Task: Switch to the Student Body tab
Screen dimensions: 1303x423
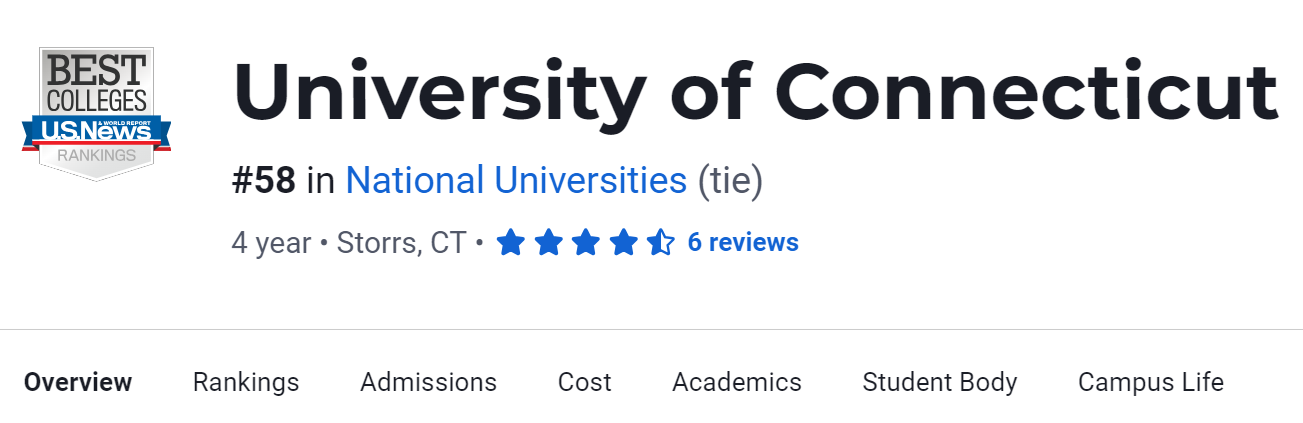Action: (940, 382)
